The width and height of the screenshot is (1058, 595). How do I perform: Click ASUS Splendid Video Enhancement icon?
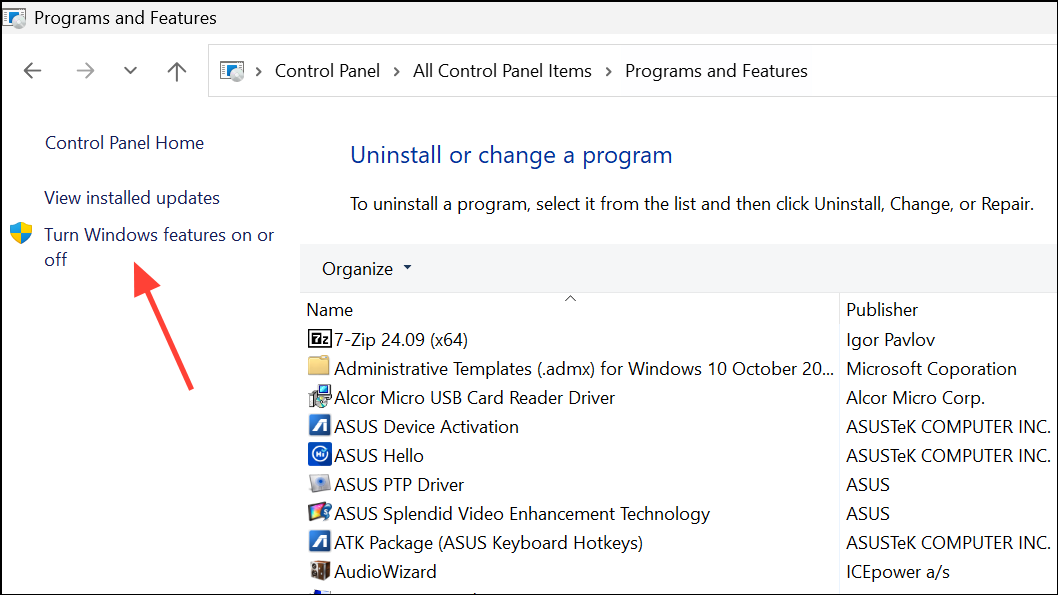(319, 514)
